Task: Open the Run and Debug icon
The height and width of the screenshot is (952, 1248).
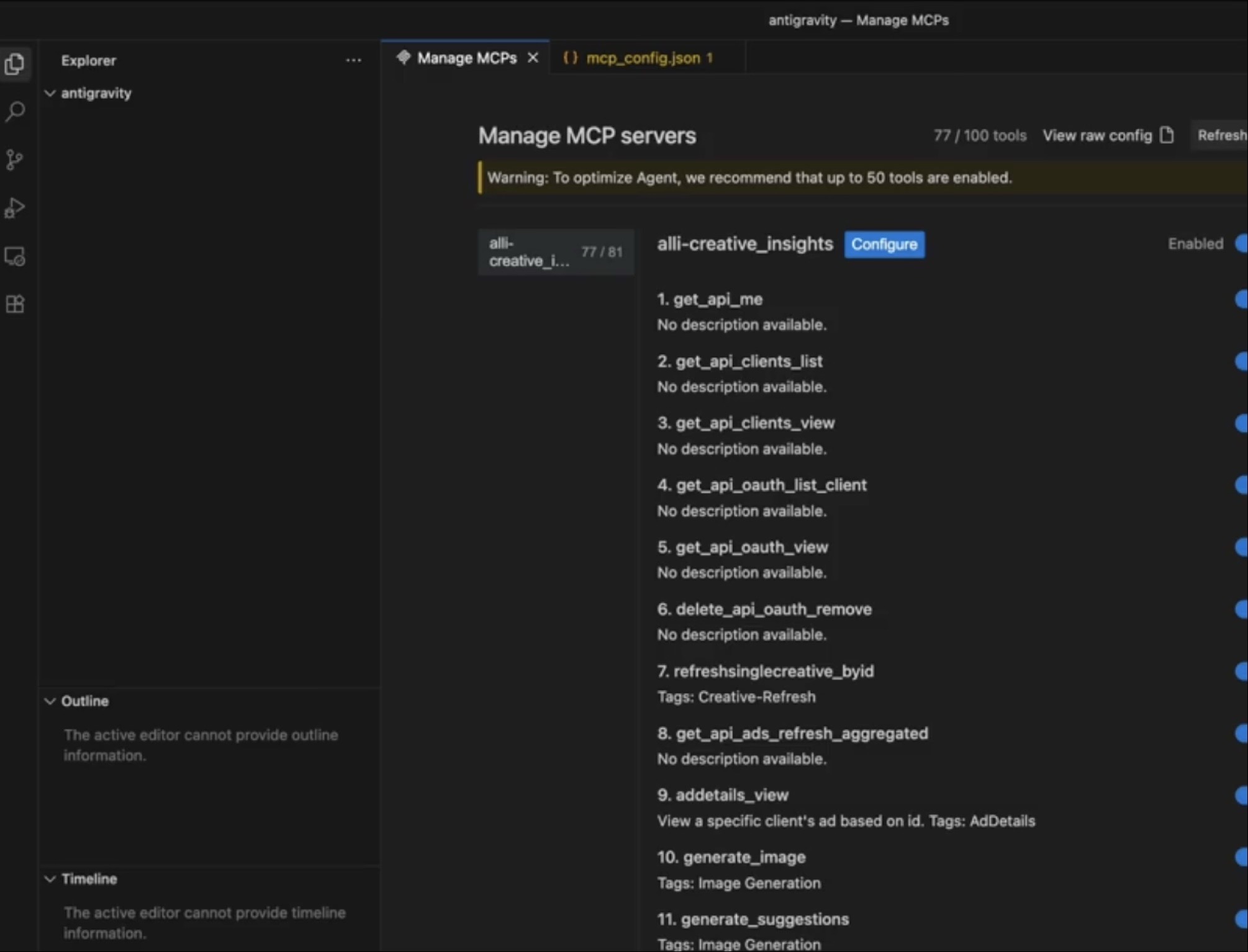Action: coord(15,208)
